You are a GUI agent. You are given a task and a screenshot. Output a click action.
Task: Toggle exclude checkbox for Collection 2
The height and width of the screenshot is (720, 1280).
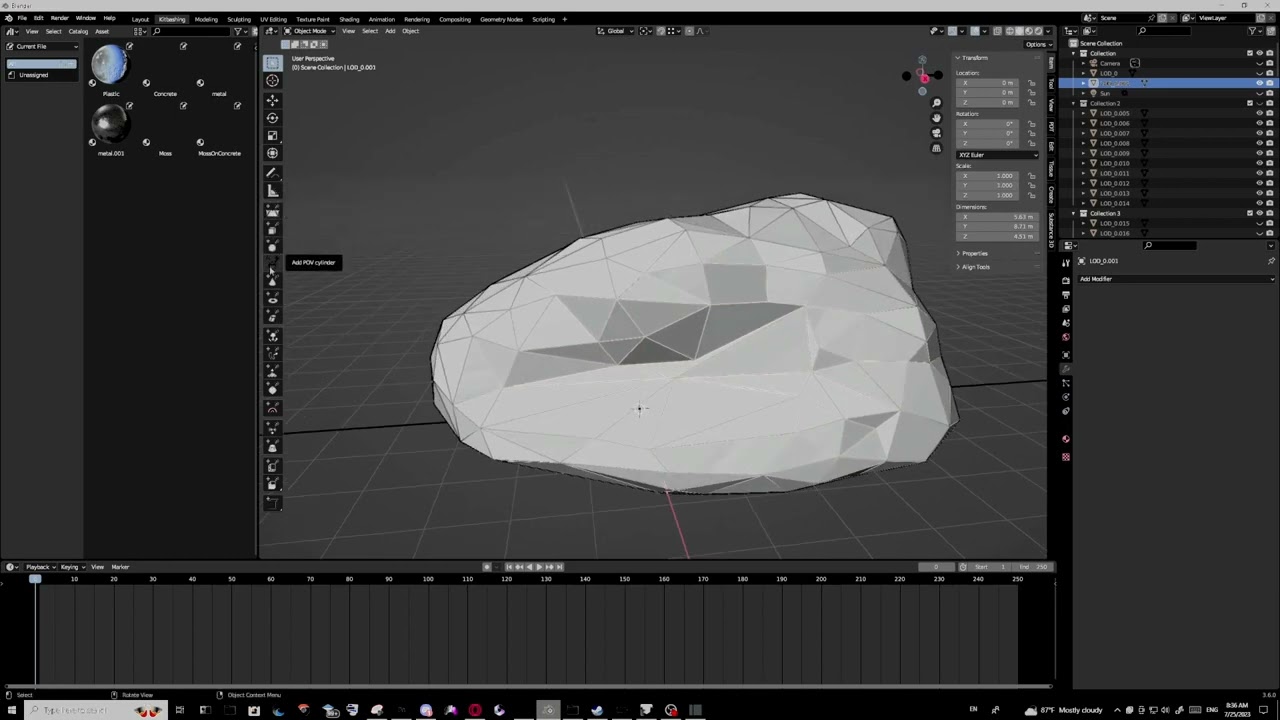[x=1249, y=103]
